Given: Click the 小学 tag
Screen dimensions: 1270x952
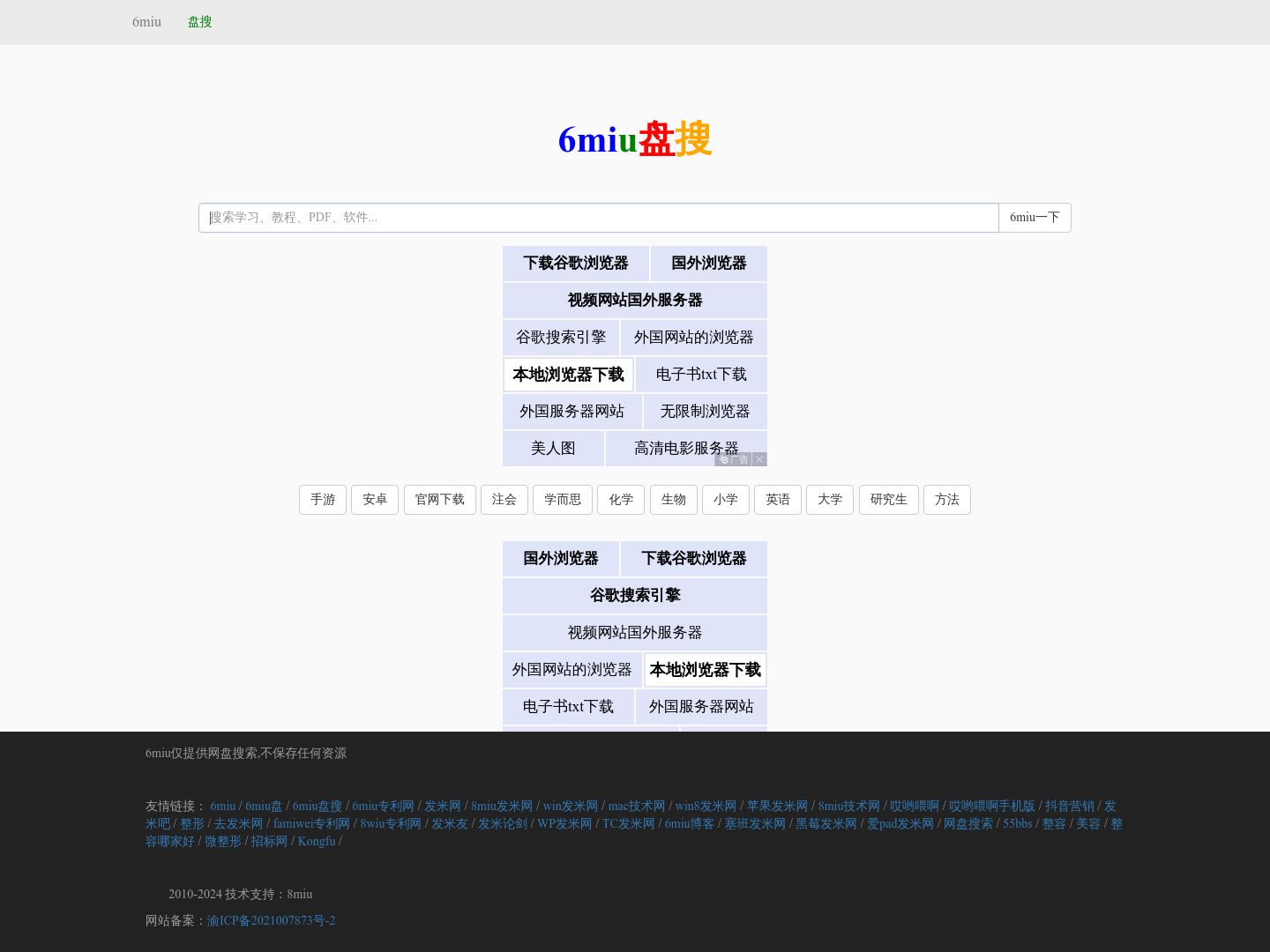Looking at the screenshot, I should 726,500.
